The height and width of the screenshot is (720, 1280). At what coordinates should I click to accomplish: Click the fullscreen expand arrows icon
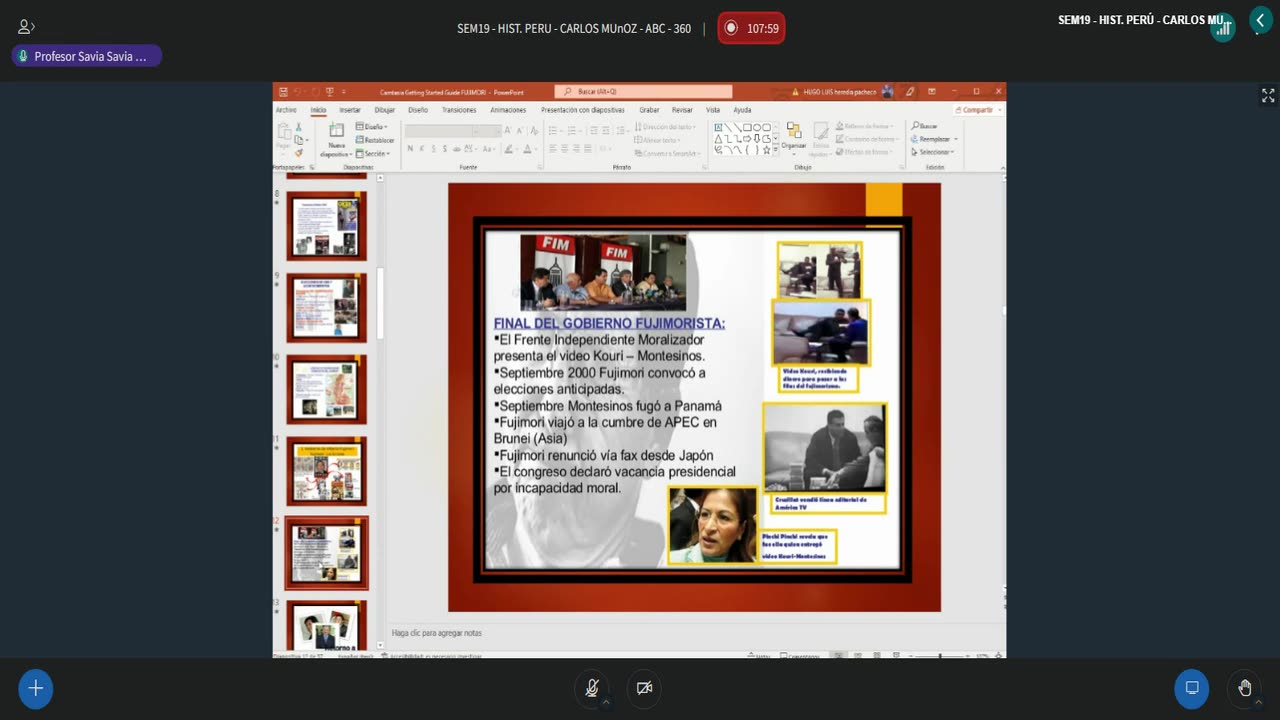[1267, 95]
